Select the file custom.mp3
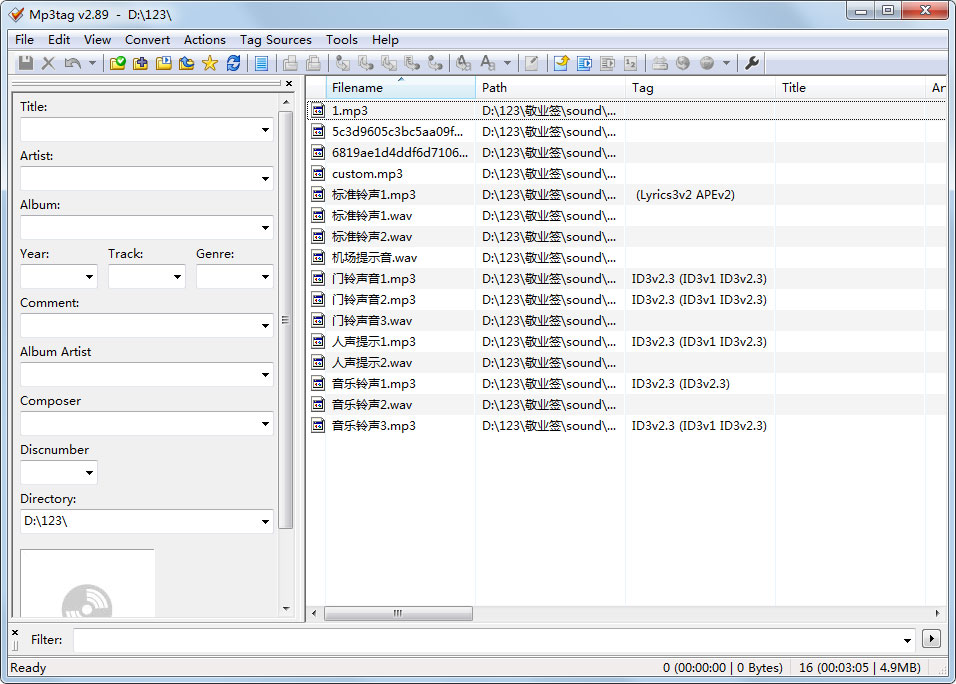This screenshot has width=956, height=684. (367, 174)
